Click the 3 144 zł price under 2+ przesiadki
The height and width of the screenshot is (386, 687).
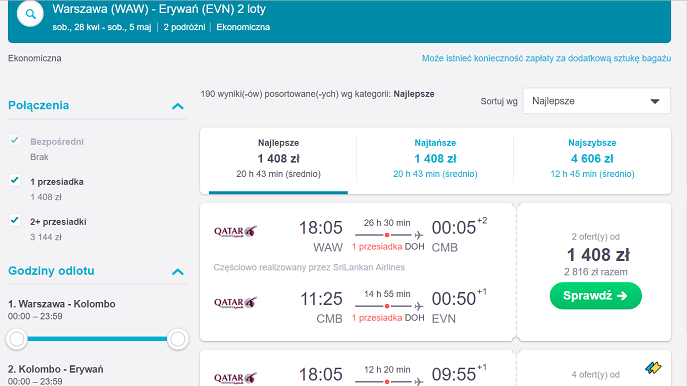tap(46, 237)
